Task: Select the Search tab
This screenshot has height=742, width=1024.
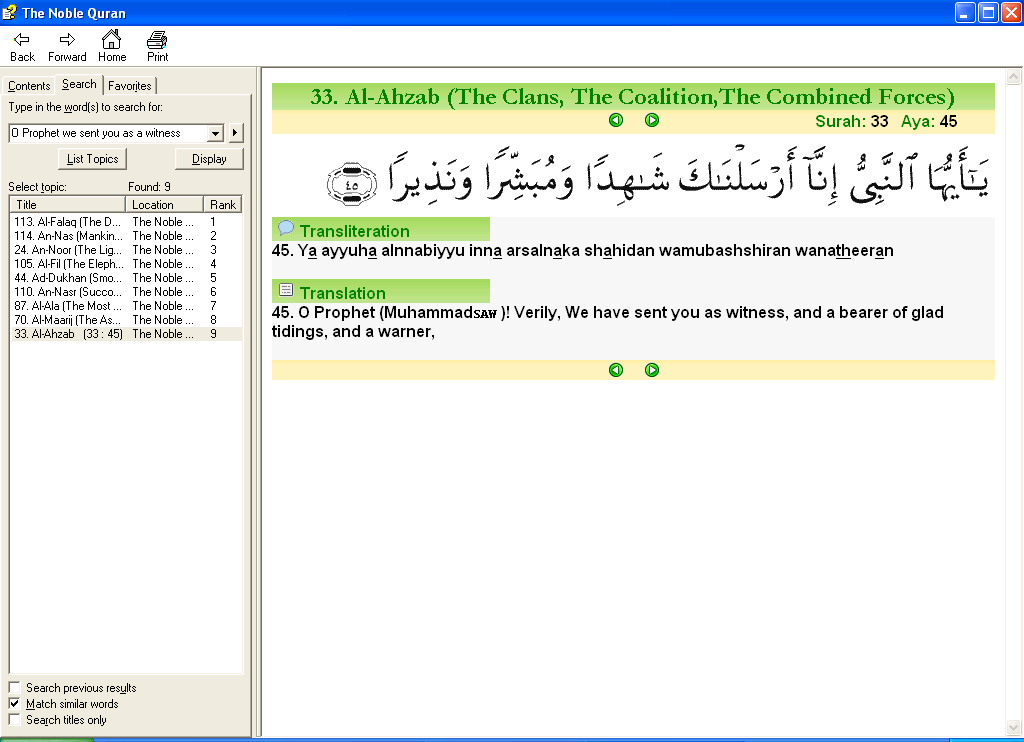Action: [79, 84]
